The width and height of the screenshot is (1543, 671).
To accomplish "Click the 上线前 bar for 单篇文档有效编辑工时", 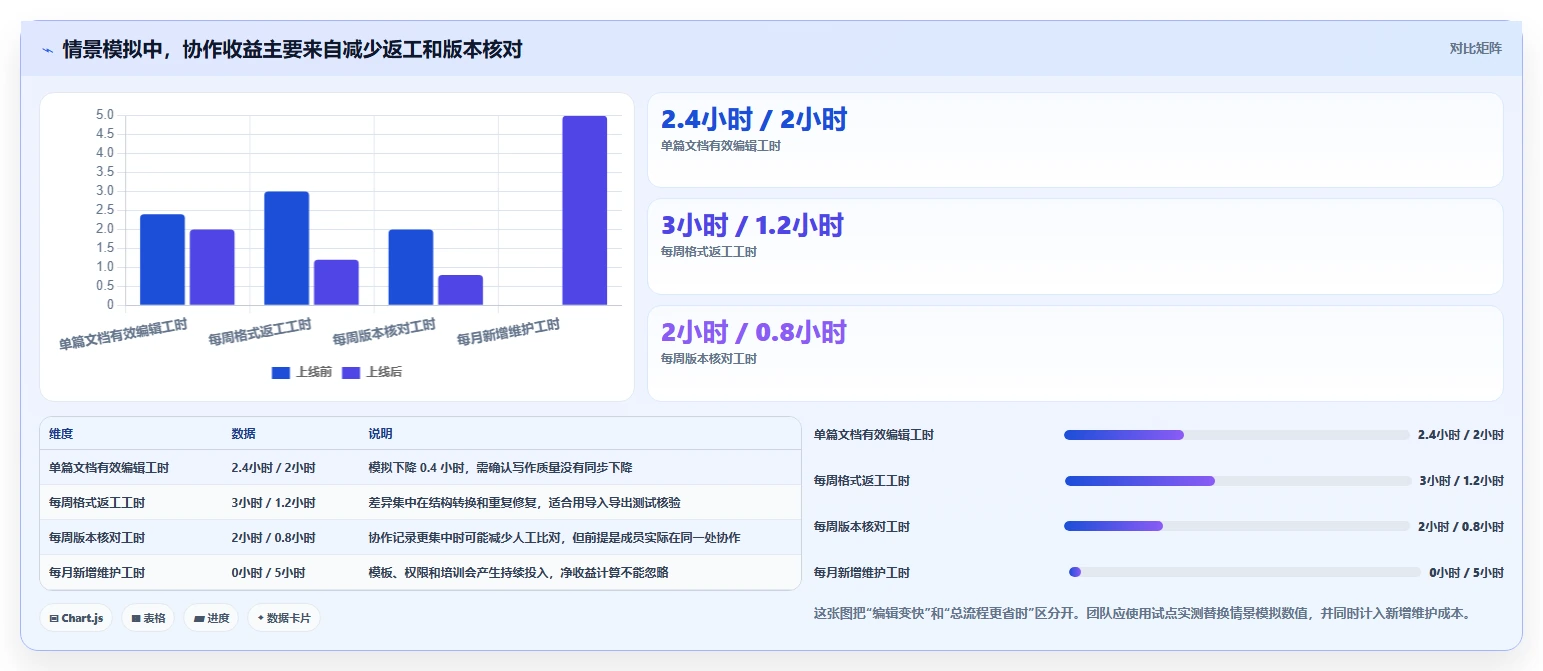I will (x=162, y=260).
